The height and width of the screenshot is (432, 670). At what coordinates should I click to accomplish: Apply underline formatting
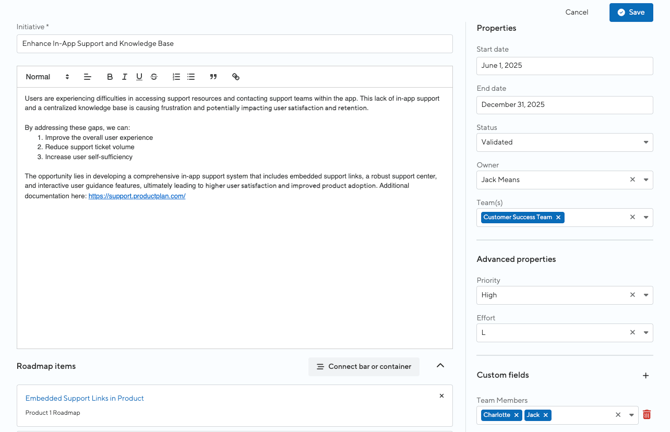139,77
